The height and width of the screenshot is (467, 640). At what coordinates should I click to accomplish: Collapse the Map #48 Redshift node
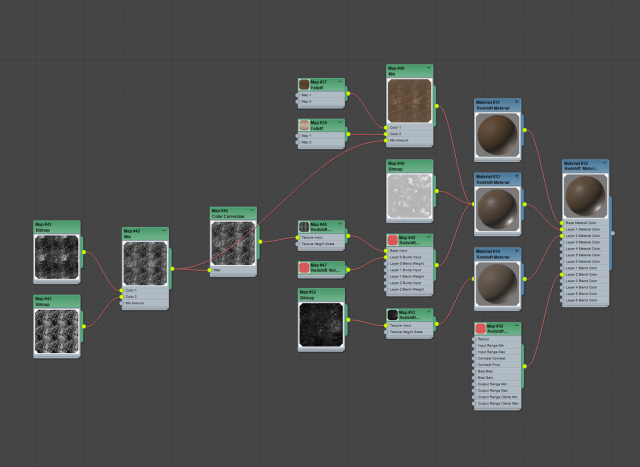tap(429, 237)
